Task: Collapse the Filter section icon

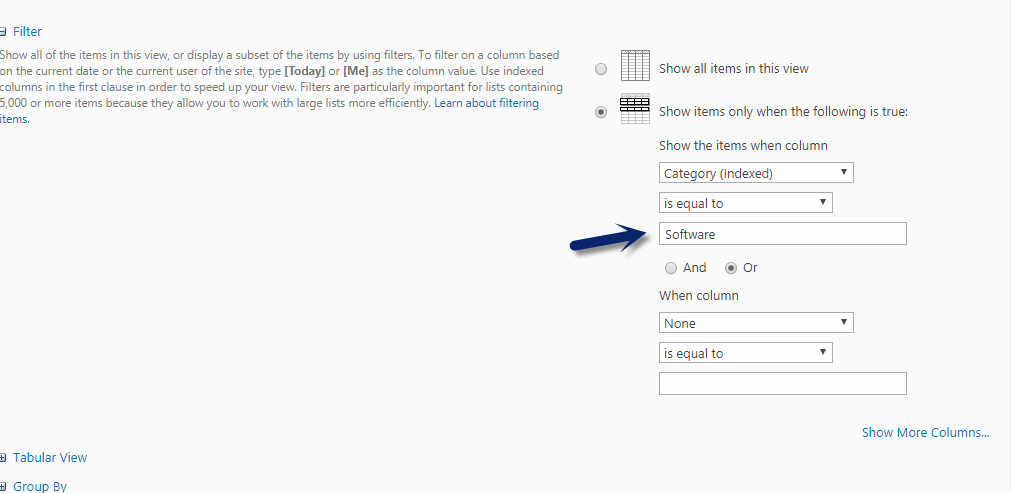Action: 3,32
